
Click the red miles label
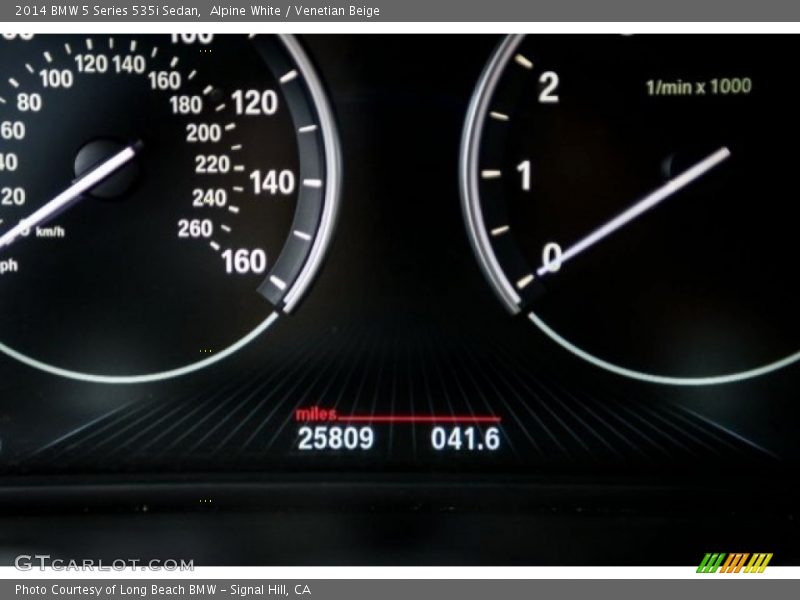[x=316, y=414]
